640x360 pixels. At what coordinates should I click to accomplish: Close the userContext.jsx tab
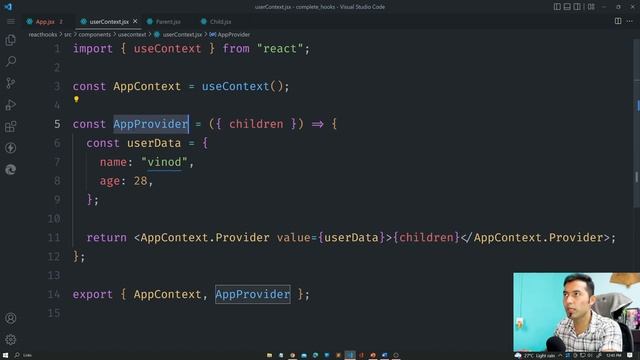click(x=135, y=21)
